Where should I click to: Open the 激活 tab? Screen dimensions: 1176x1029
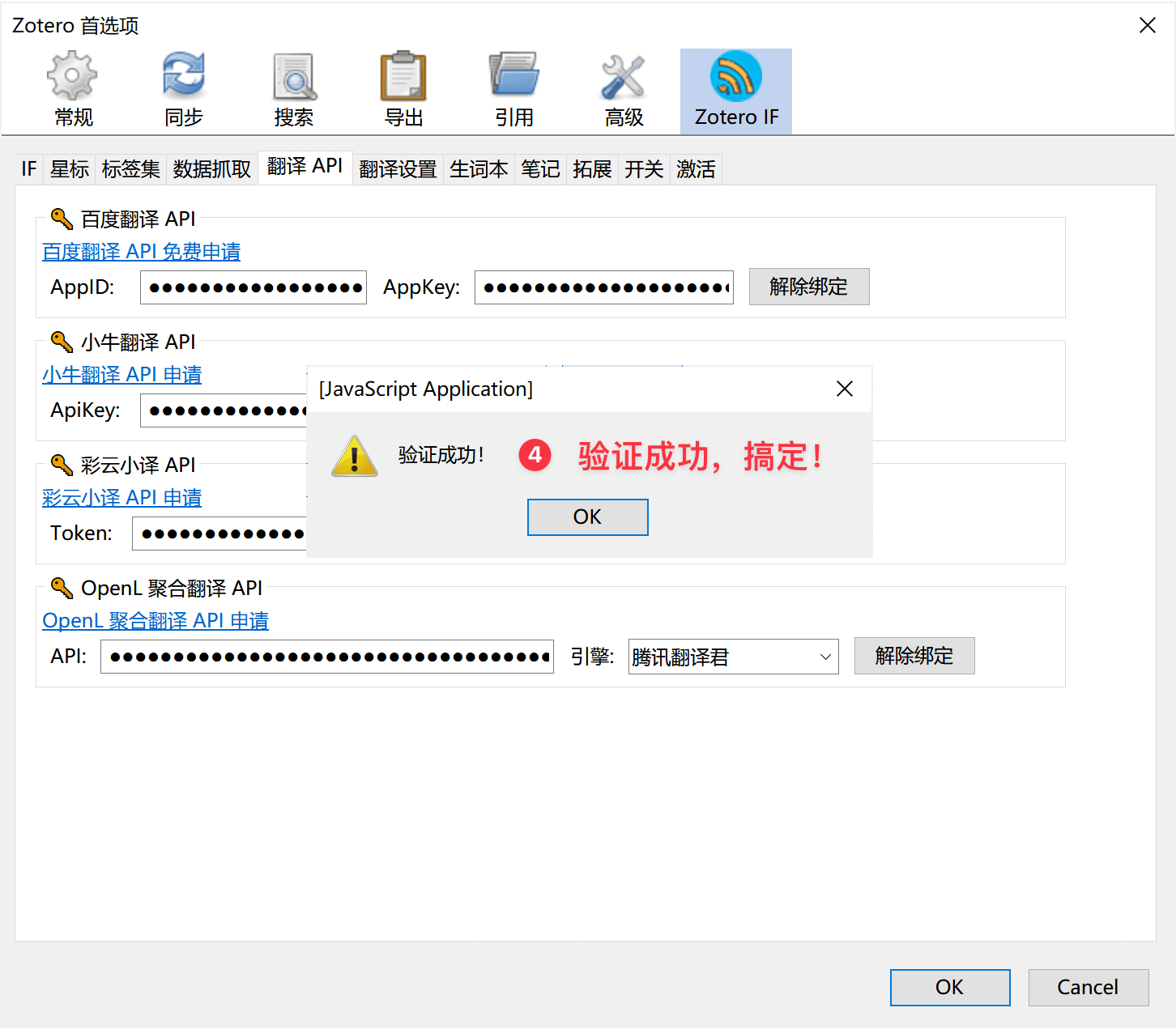click(x=696, y=169)
